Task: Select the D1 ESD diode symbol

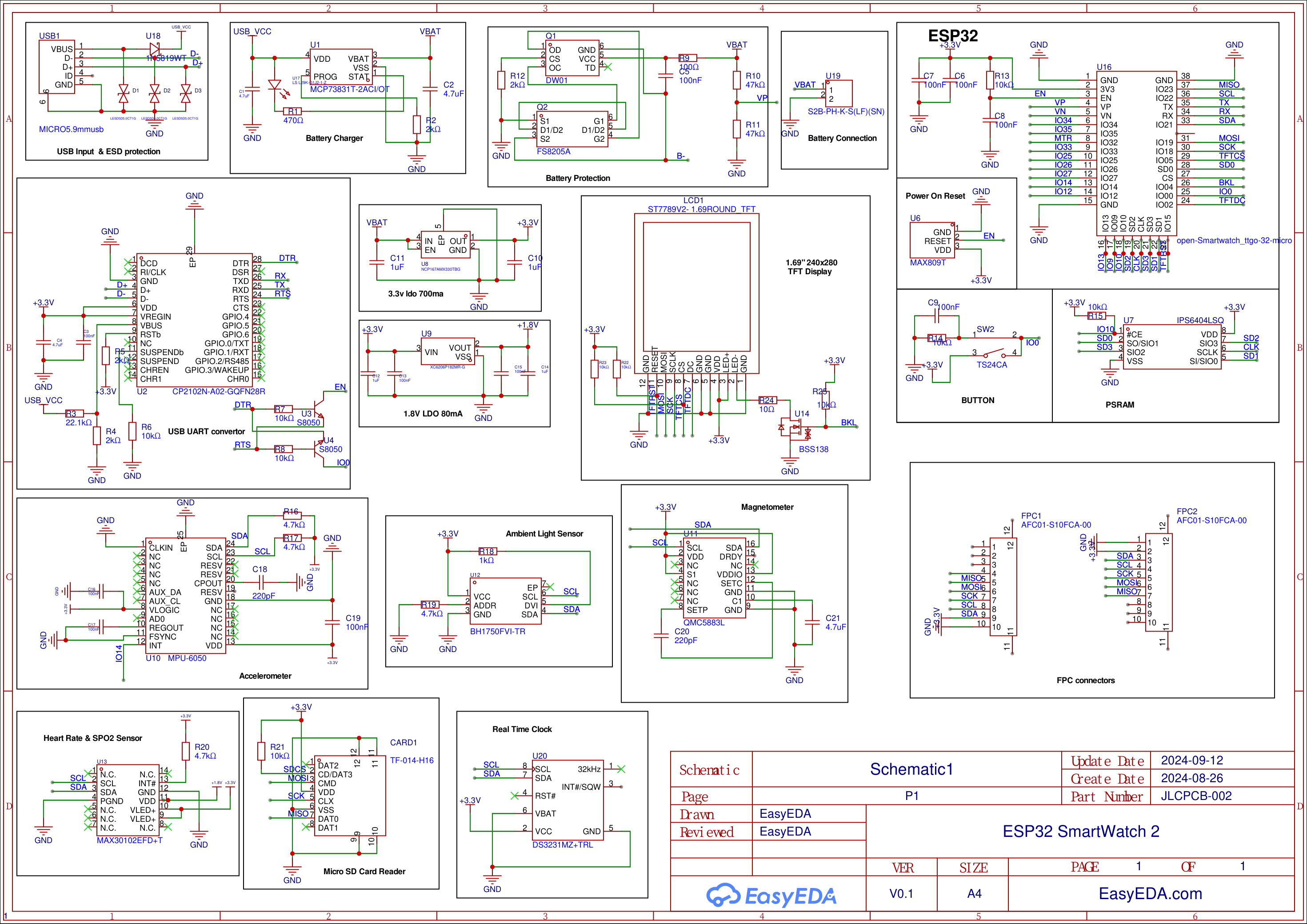Action: (123, 93)
